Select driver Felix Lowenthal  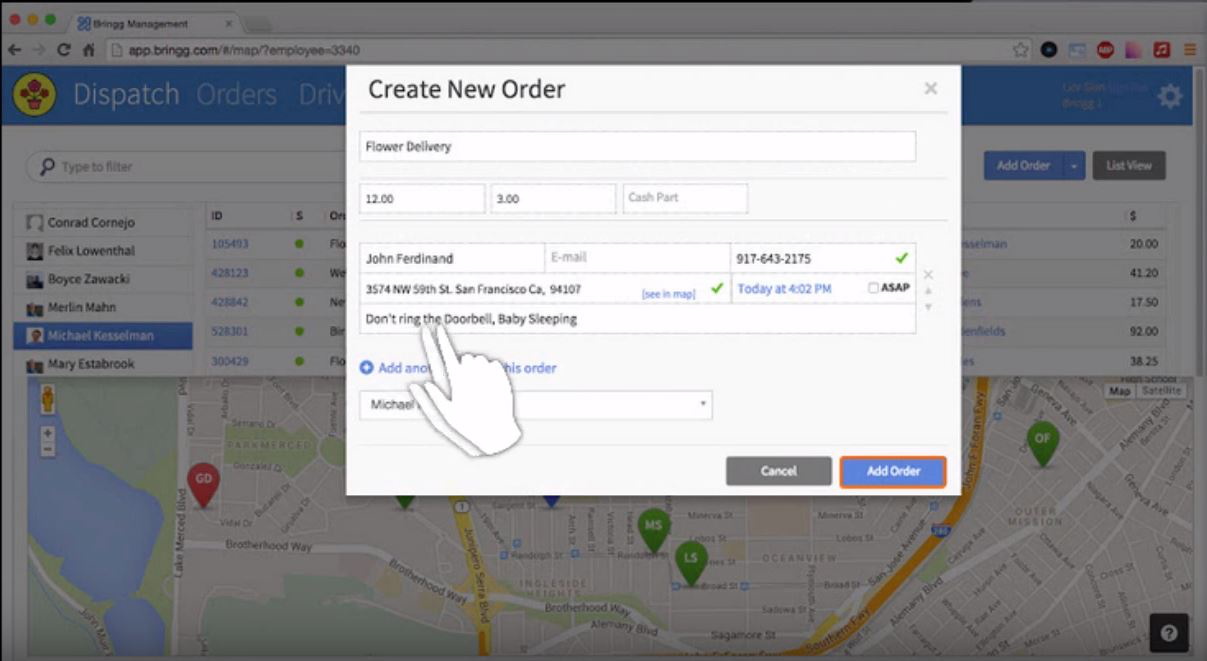102,251
